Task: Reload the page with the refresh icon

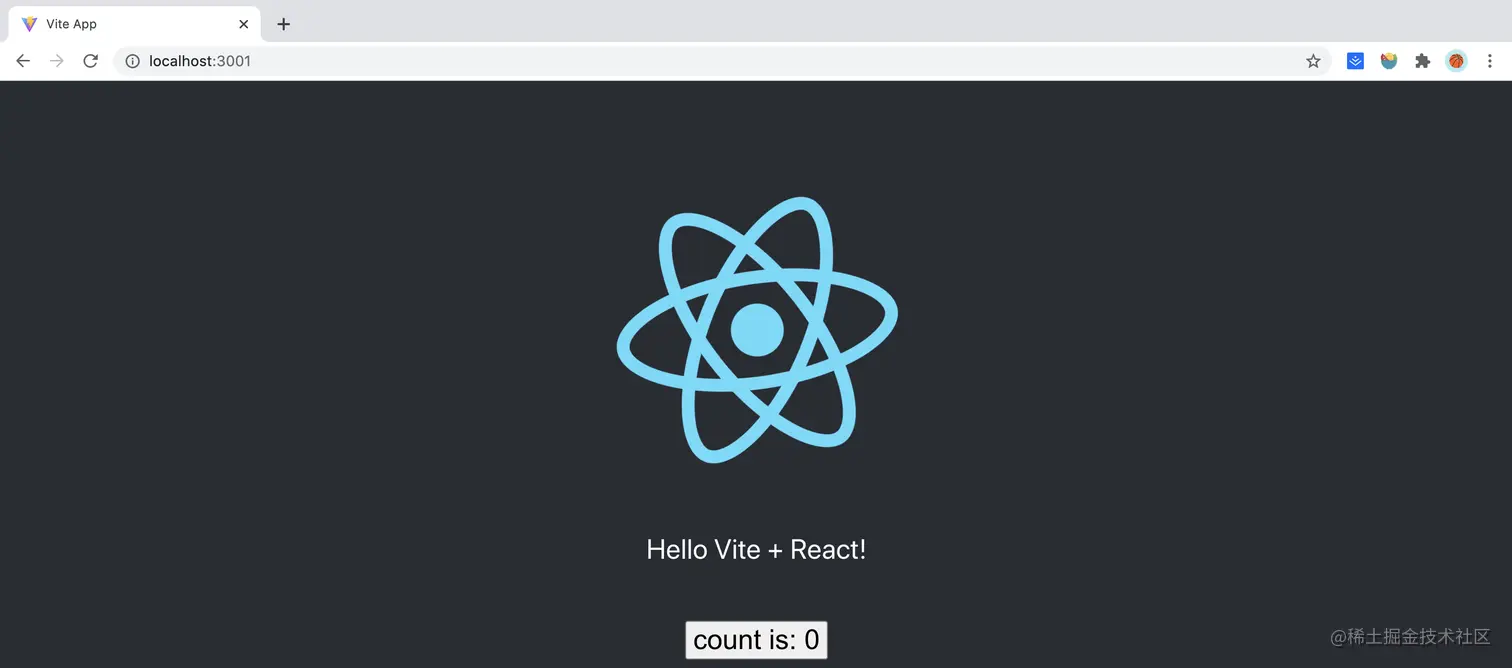Action: tap(90, 61)
